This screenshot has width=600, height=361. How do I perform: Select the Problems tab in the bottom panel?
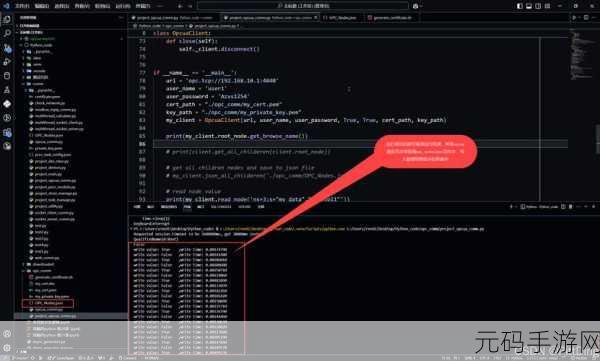coord(137,207)
